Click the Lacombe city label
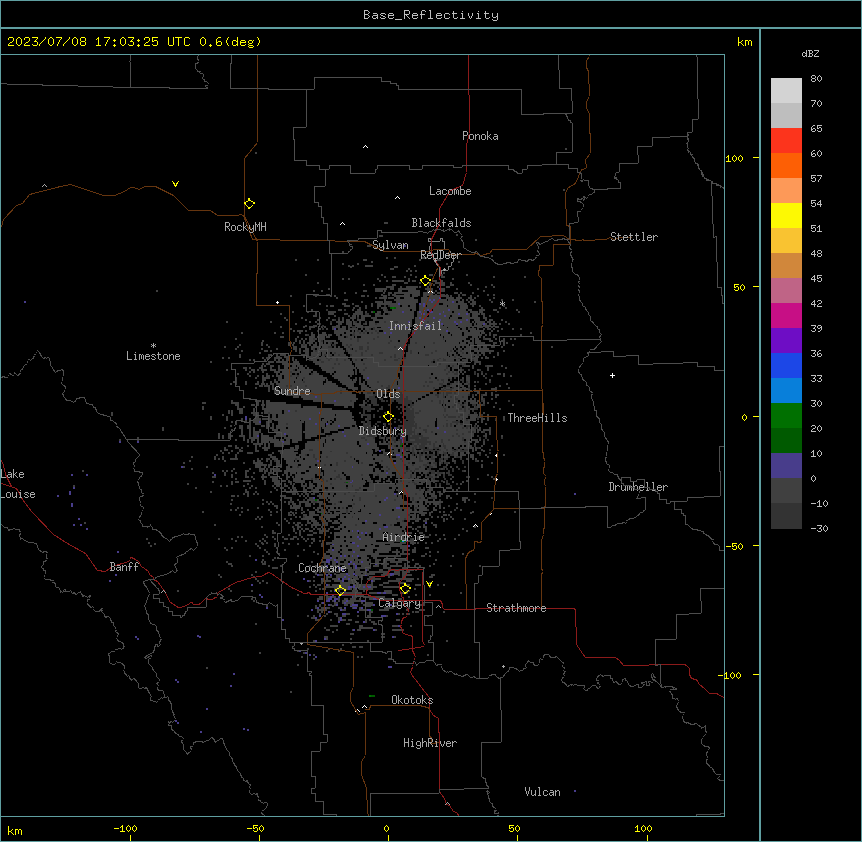This screenshot has width=862, height=842. pos(450,191)
